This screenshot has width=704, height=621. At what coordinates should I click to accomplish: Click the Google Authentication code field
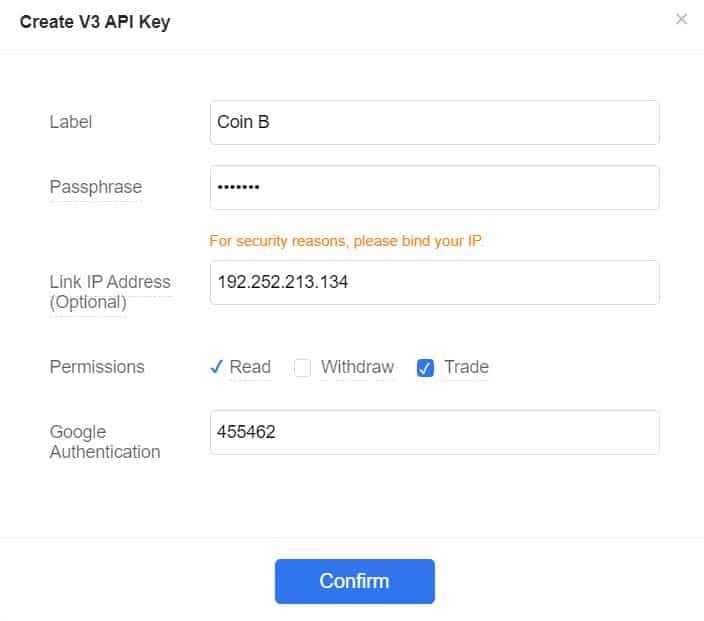(x=434, y=432)
